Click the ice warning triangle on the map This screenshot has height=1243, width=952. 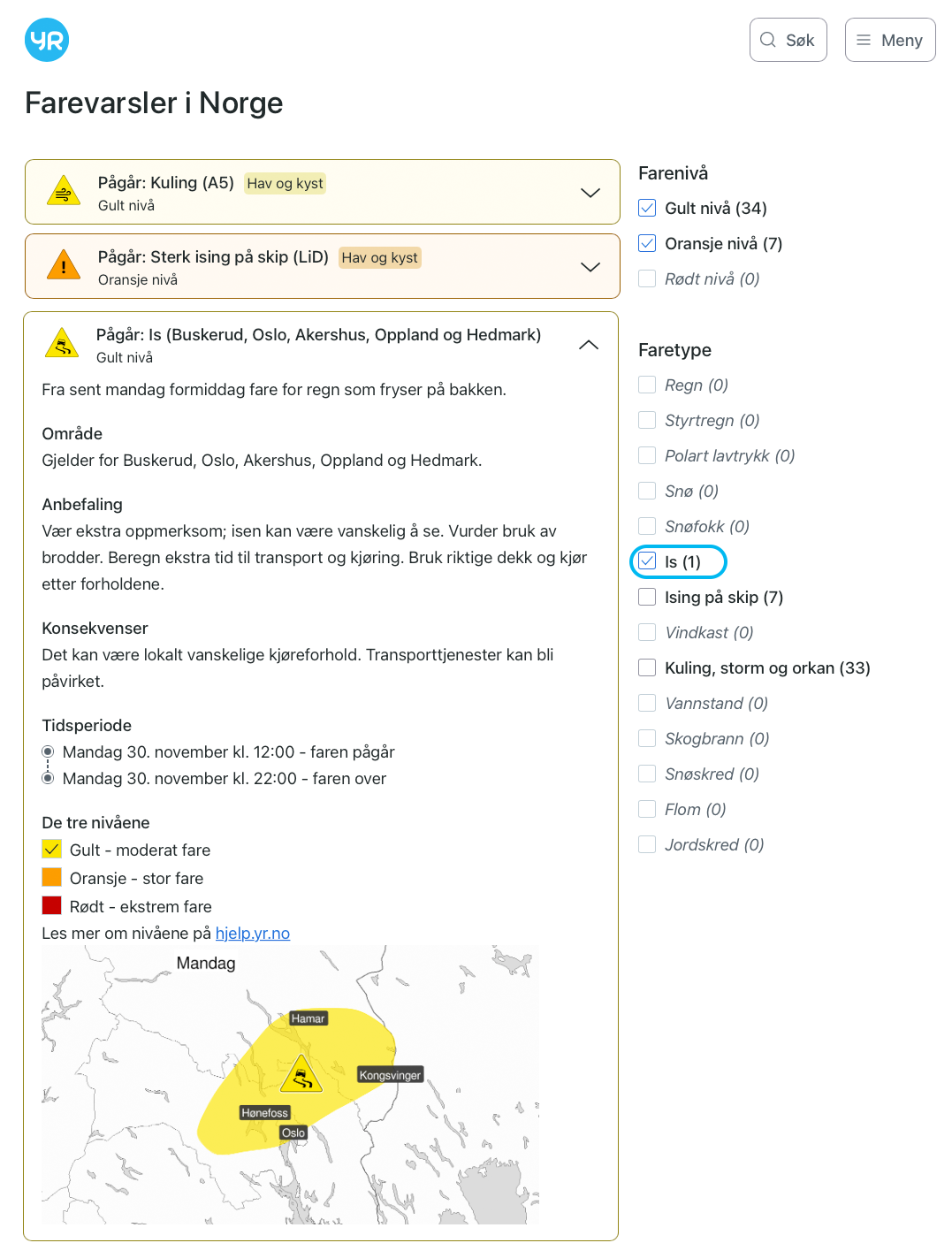pos(301,1074)
